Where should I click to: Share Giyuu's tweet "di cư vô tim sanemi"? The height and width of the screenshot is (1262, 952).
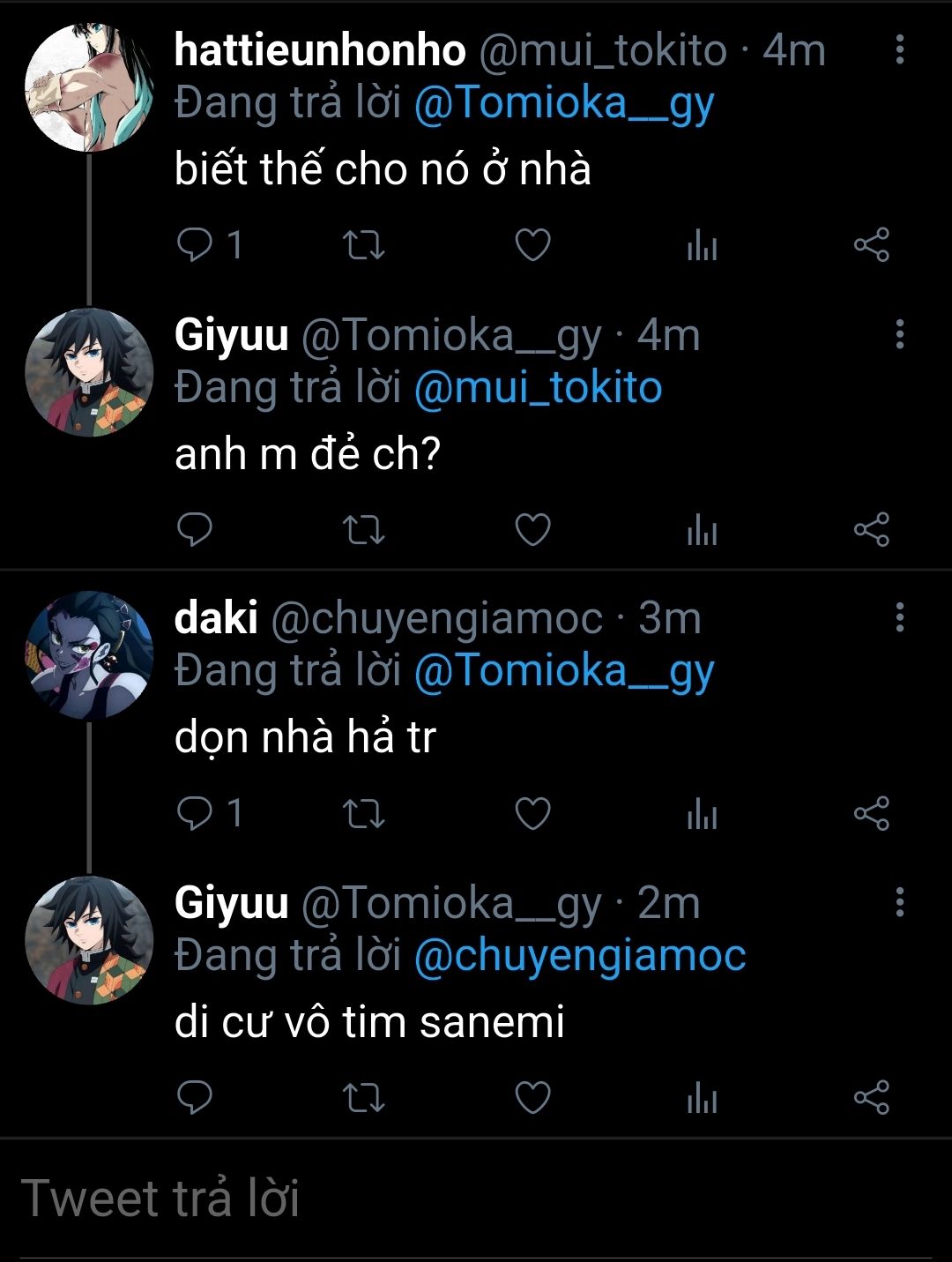pos(872,1098)
